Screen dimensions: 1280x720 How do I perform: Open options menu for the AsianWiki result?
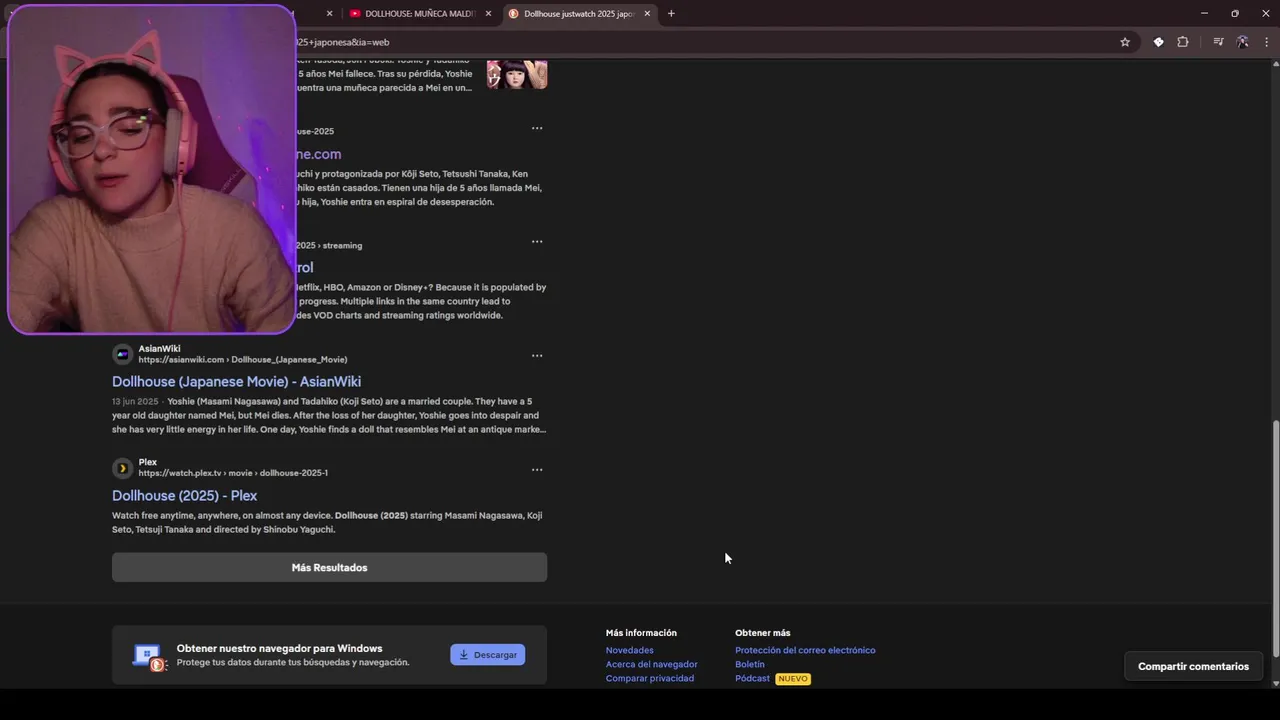[x=537, y=355]
